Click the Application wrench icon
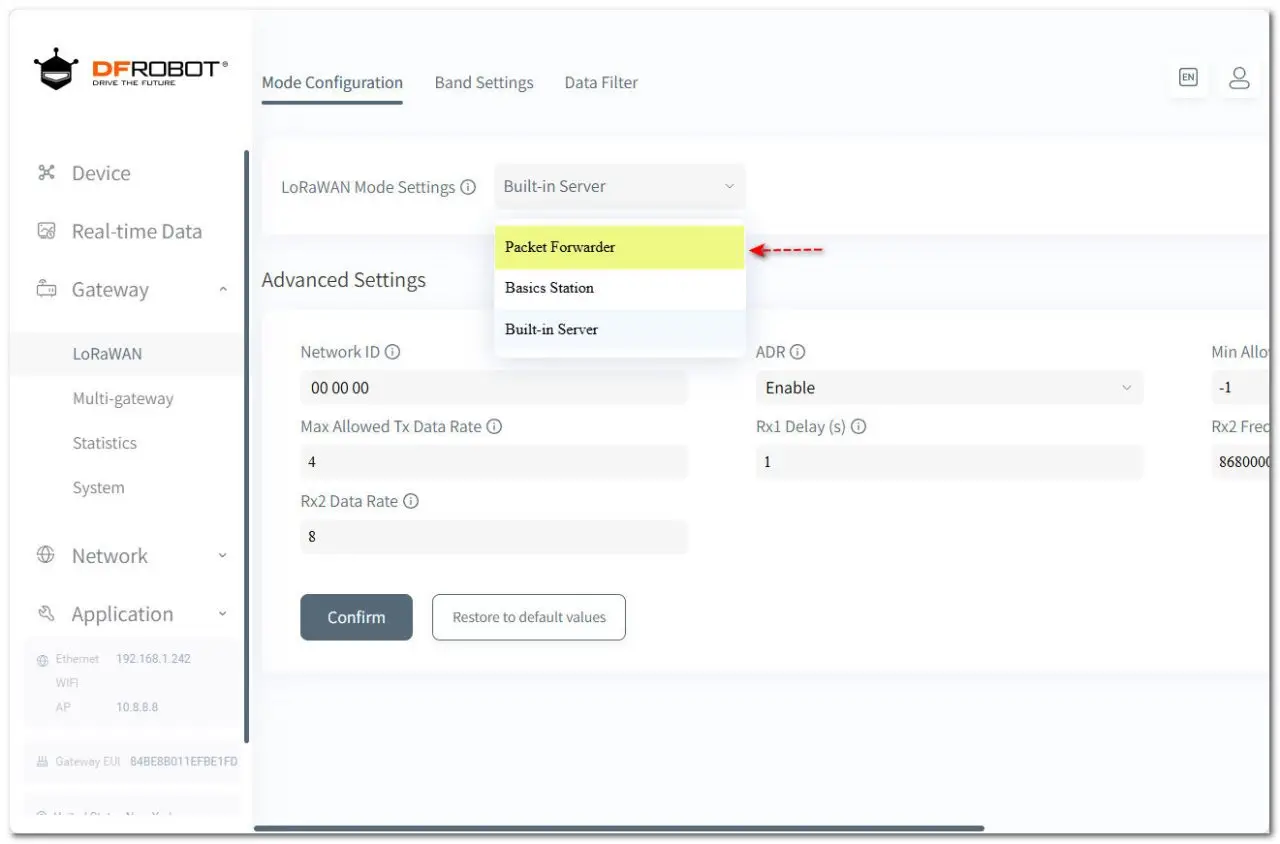The image size is (1280, 844). point(46,613)
